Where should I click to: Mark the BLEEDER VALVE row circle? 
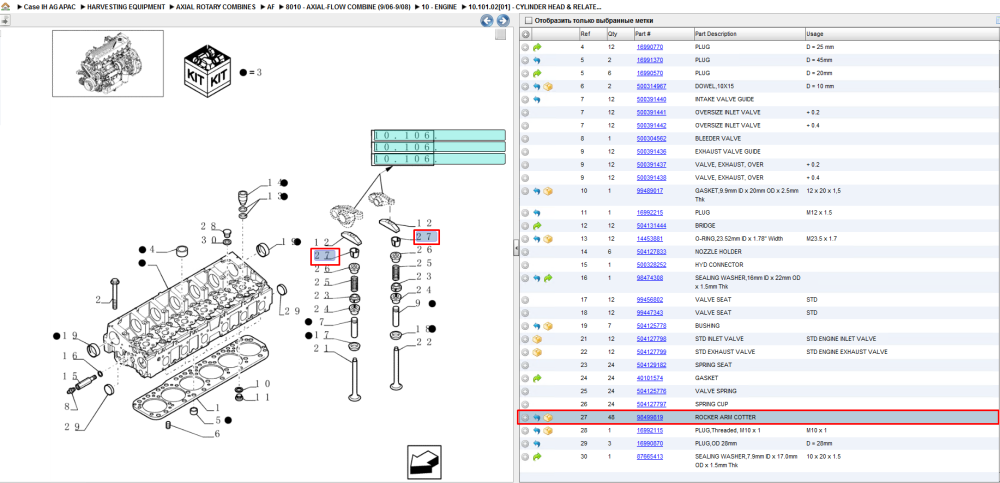526,138
